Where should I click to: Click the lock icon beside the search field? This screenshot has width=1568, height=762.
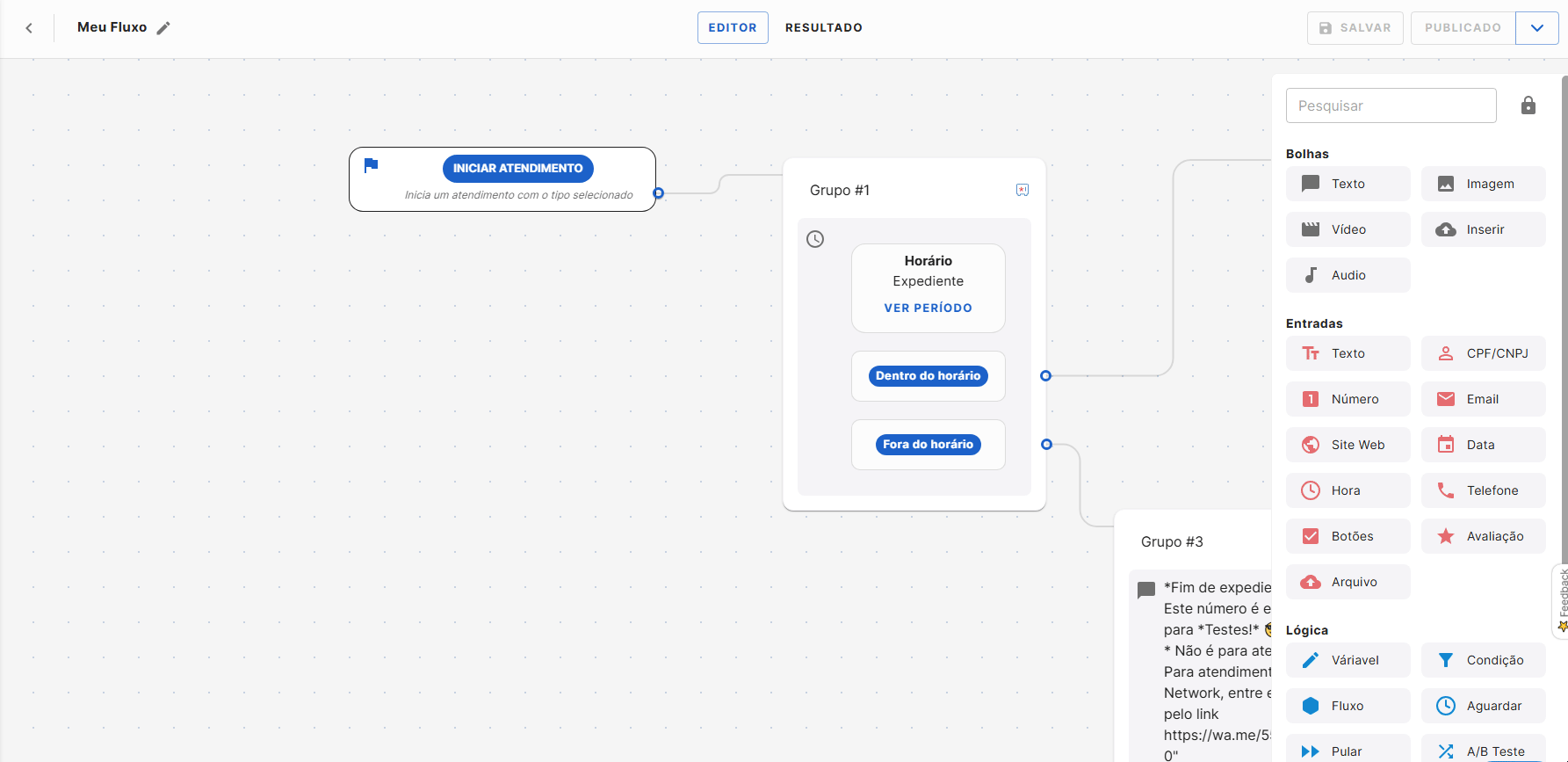(x=1528, y=105)
